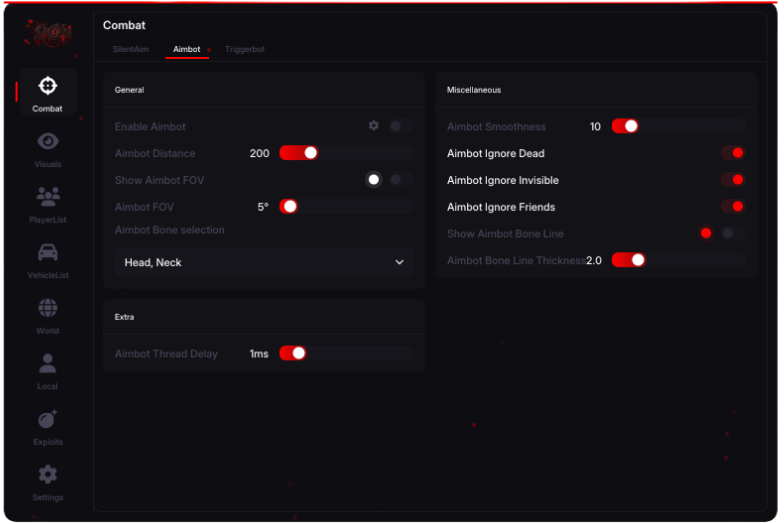
Task: Click the Enable Aimbot label
Action: [x=150, y=126]
